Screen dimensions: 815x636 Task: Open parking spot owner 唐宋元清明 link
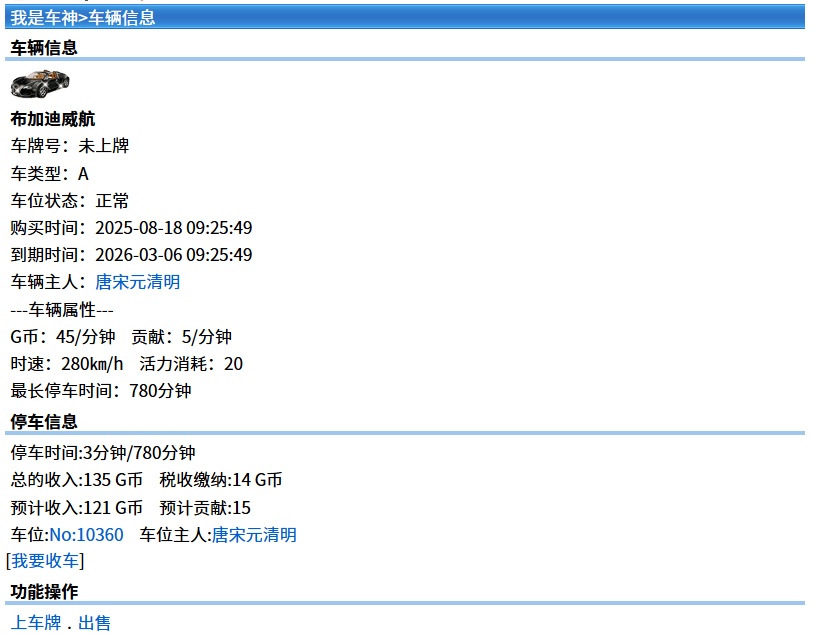(254, 535)
